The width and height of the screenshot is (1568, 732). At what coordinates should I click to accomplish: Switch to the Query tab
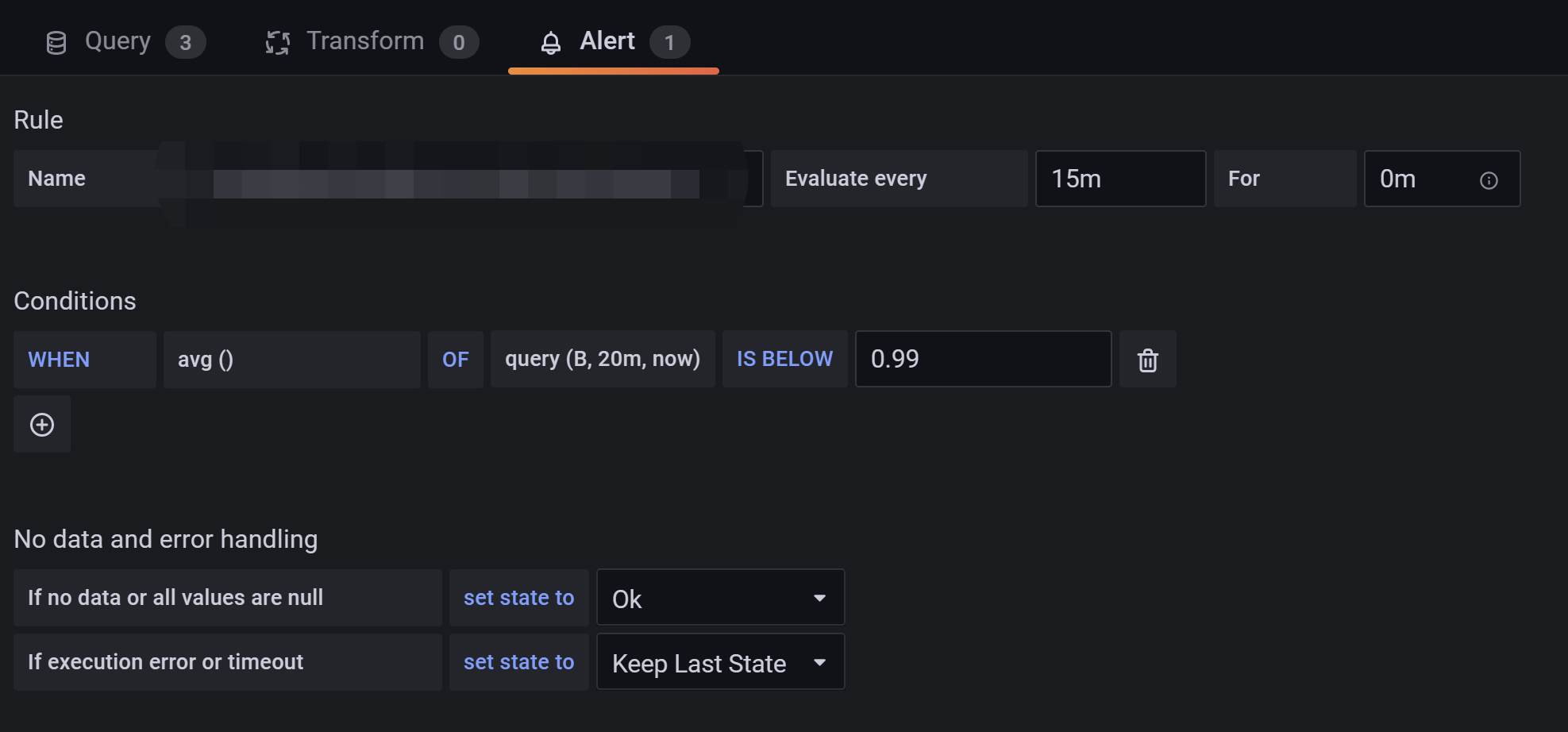[x=117, y=40]
